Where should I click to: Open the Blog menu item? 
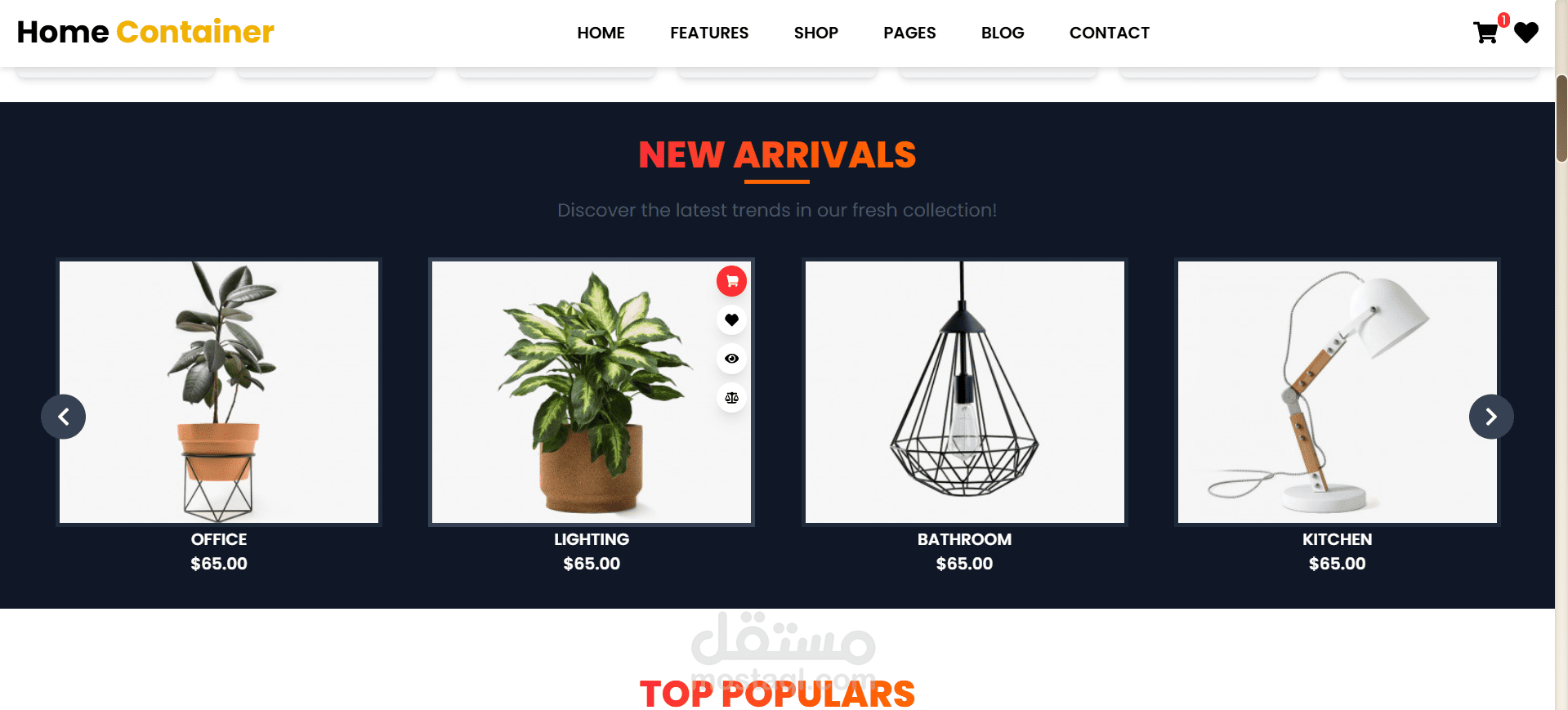1003,33
